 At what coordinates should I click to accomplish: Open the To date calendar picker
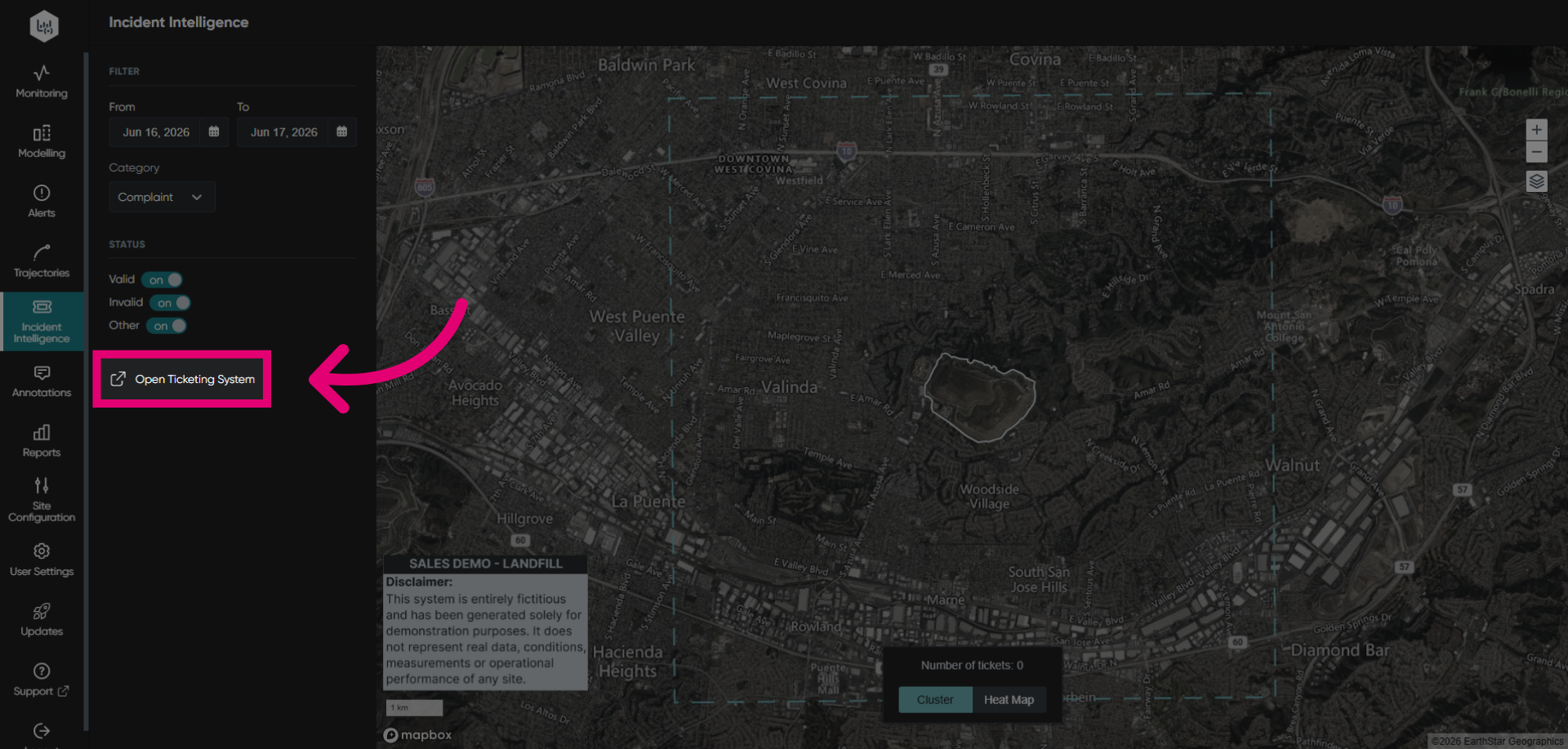coord(342,132)
